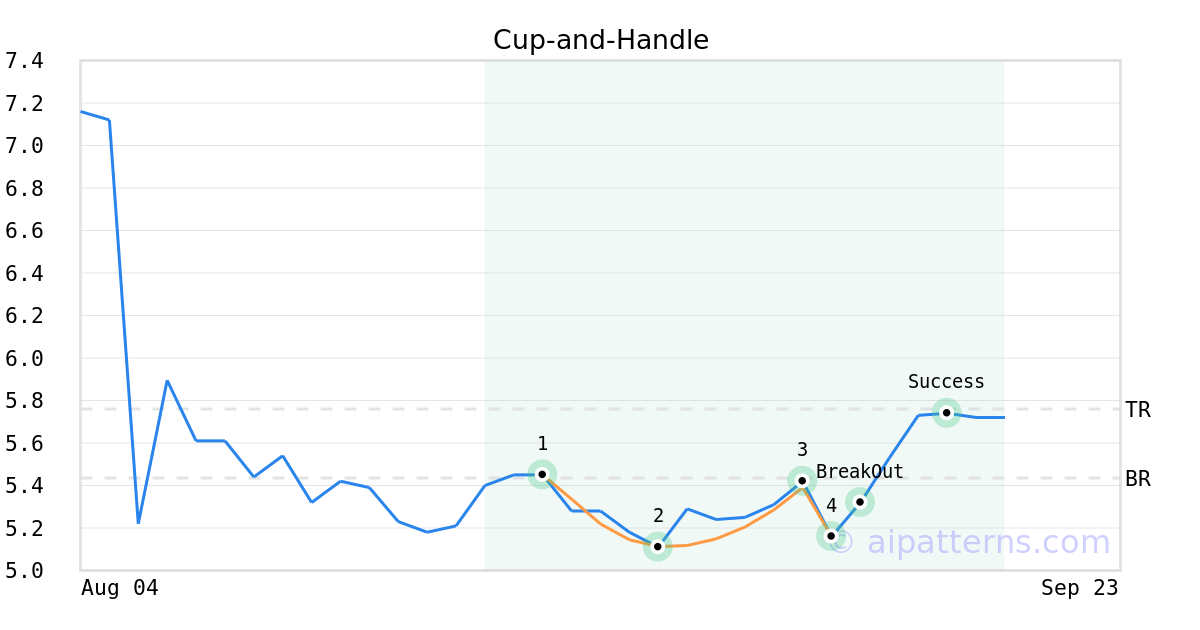The width and height of the screenshot is (1200, 630).
Task: Click the Aug 04 date label
Action: tap(119, 588)
